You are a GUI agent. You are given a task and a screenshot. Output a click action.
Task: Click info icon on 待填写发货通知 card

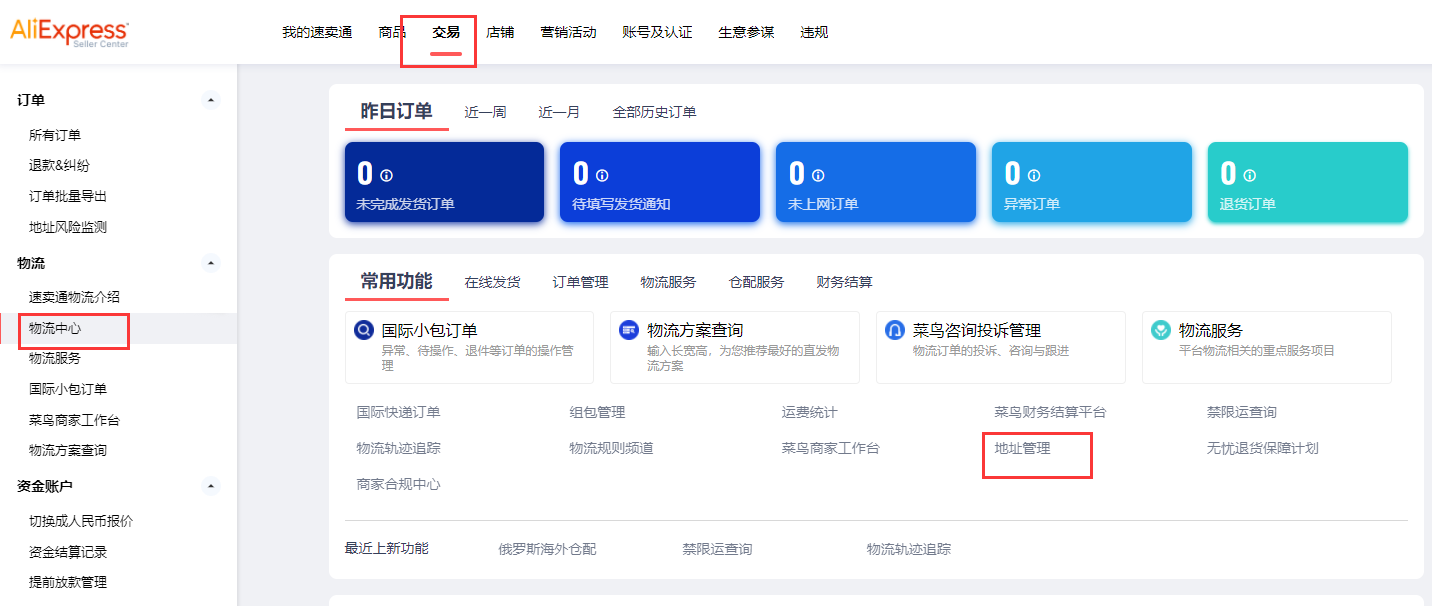602,175
